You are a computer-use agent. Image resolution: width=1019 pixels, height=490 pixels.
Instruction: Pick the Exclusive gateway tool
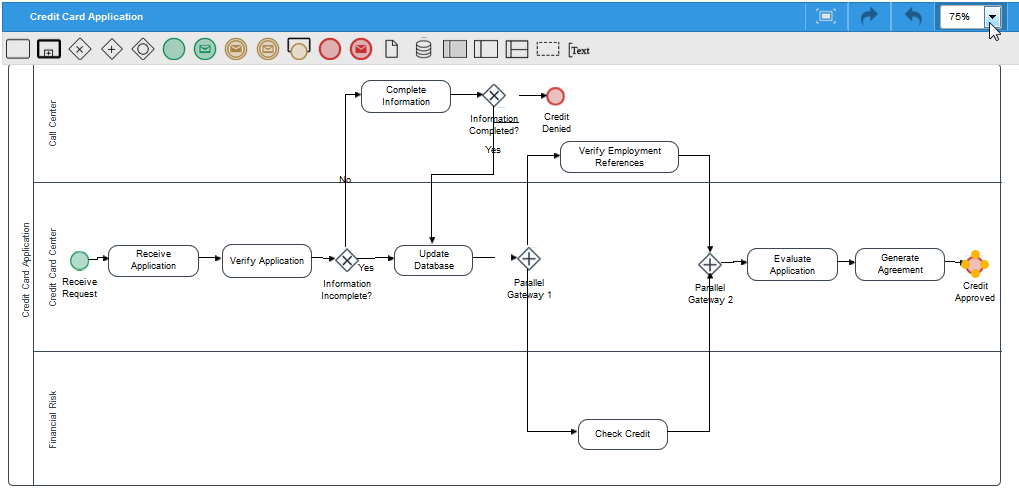[80, 49]
